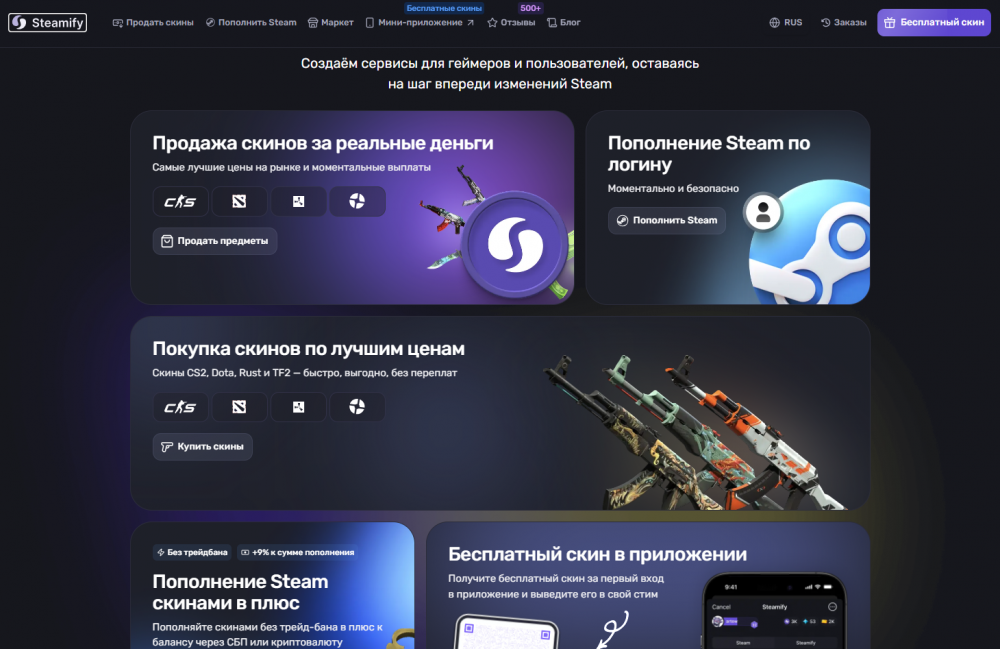Click the user avatar icon in the Steam top-up card
1000x649 pixels.
(763, 212)
